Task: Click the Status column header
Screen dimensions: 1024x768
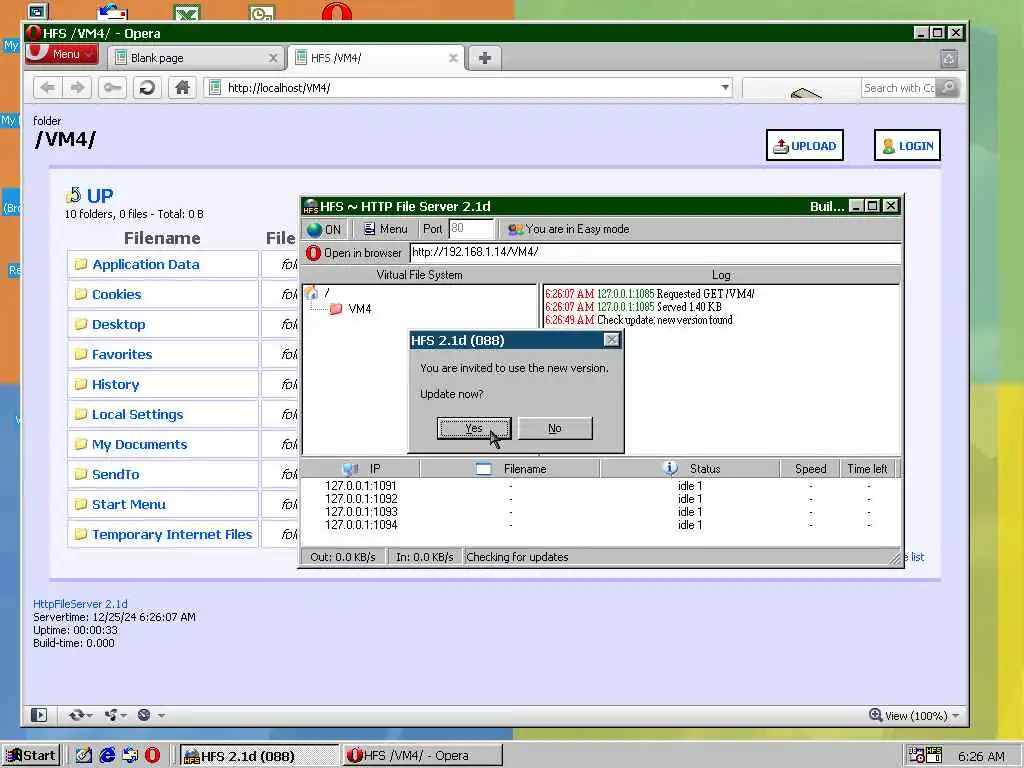Action: click(690, 469)
